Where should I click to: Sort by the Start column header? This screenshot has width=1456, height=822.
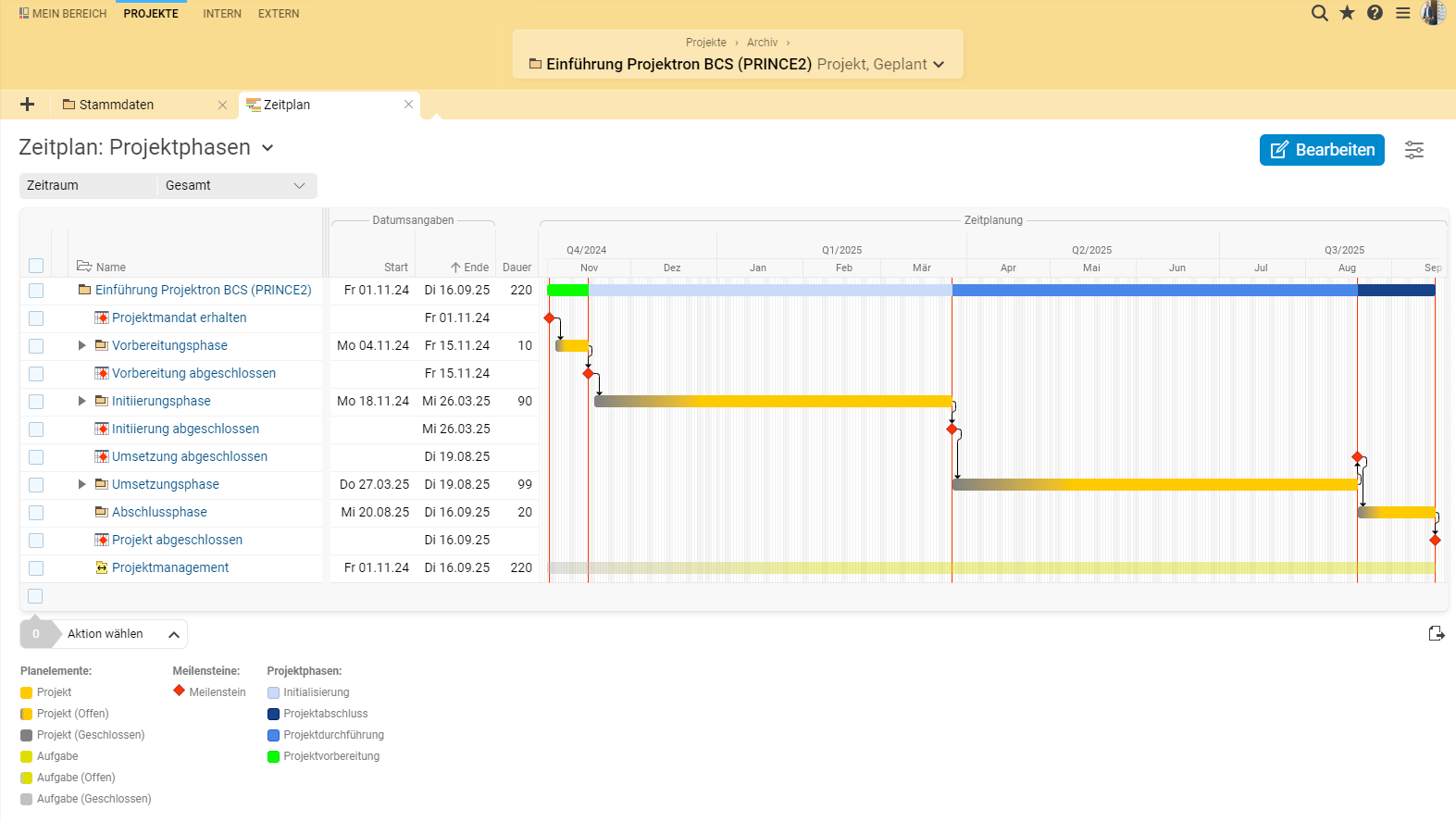[396, 268]
